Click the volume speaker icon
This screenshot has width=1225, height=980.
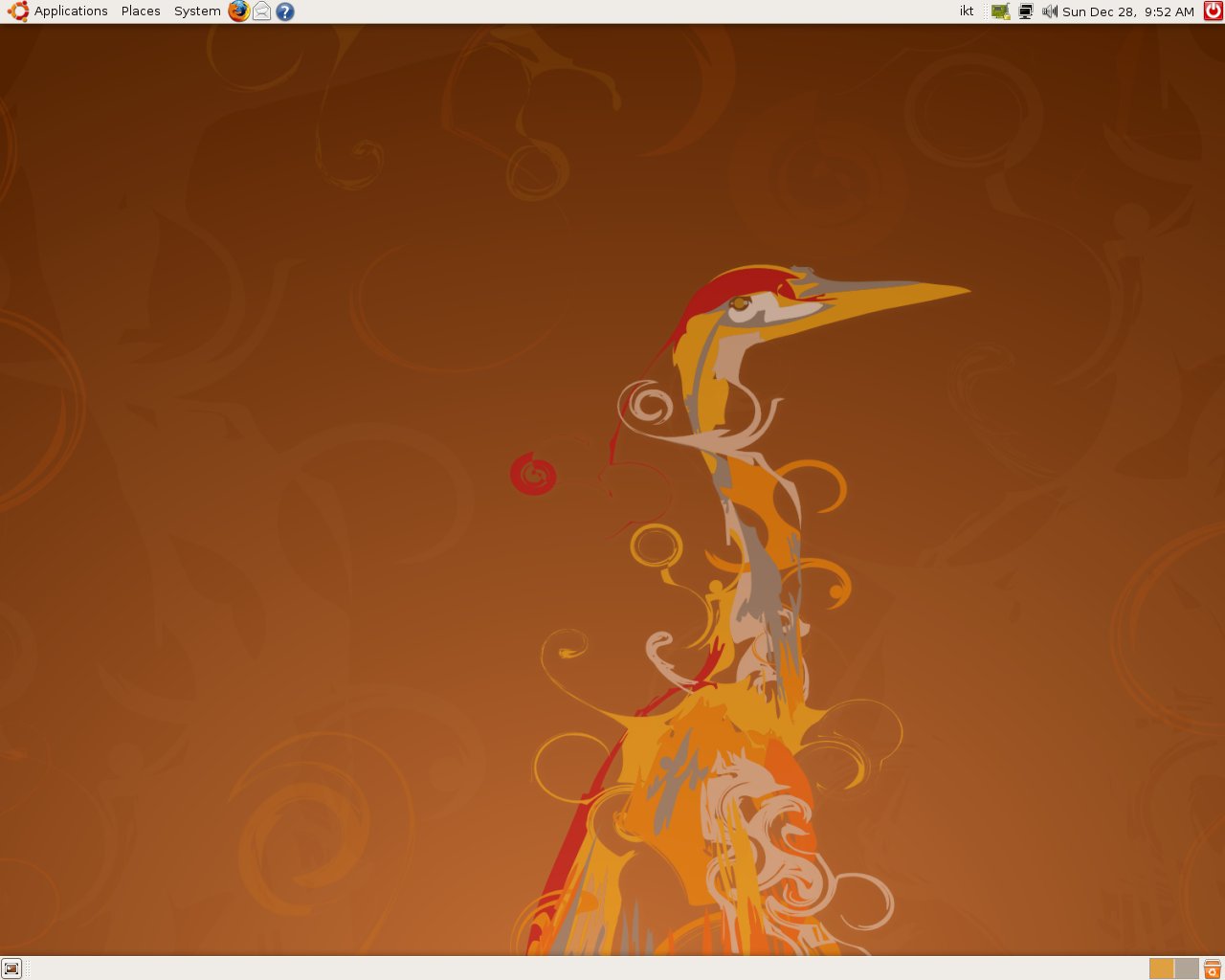[x=1049, y=11]
